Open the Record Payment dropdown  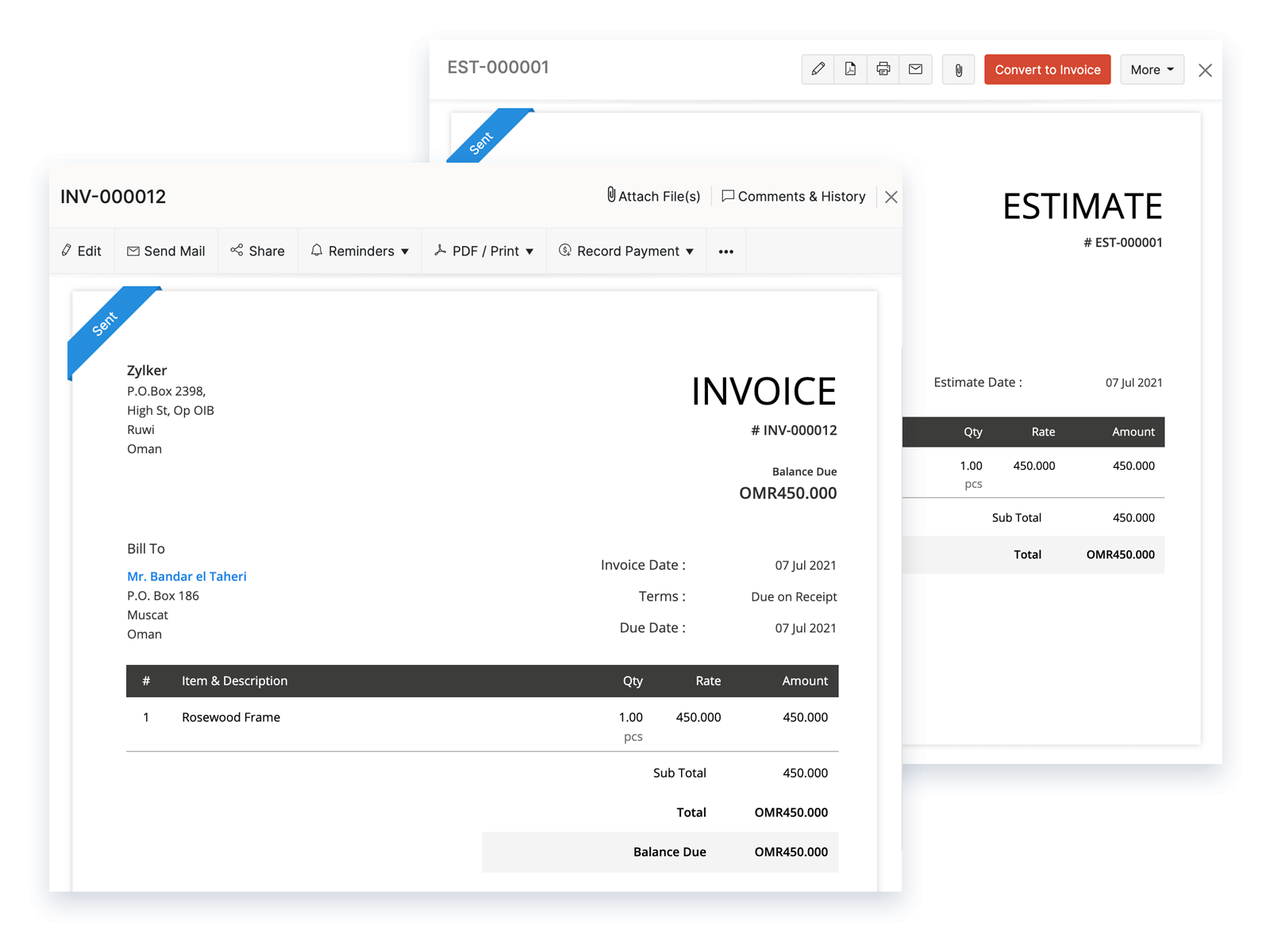(x=626, y=251)
